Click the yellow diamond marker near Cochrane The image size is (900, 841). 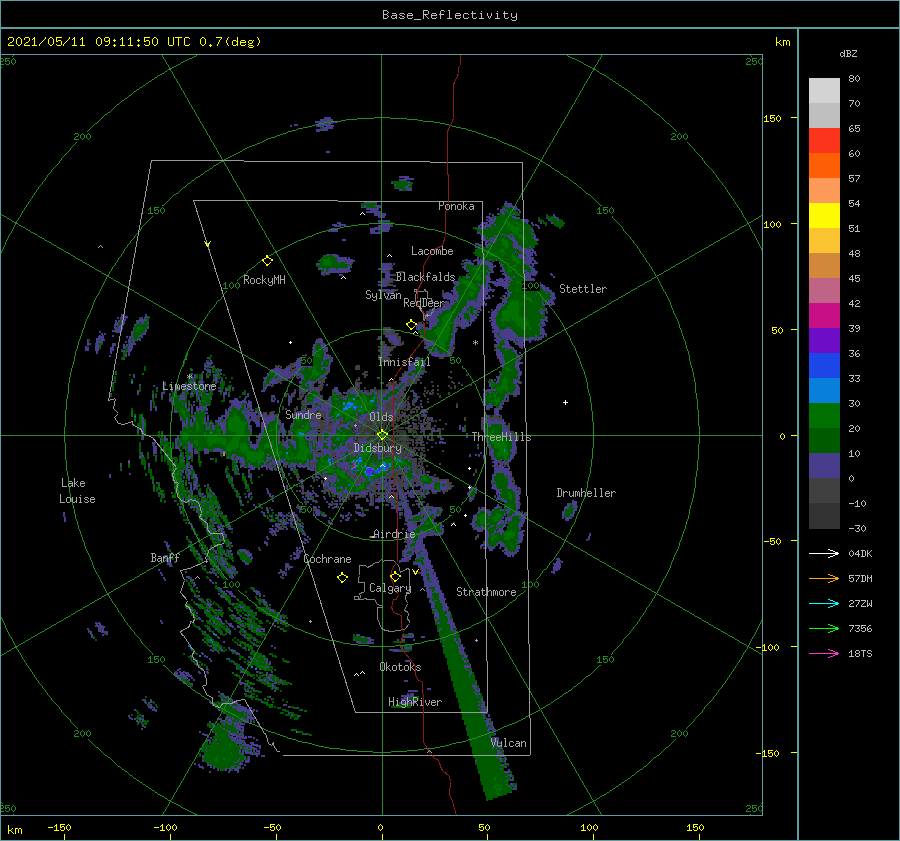tap(342, 578)
